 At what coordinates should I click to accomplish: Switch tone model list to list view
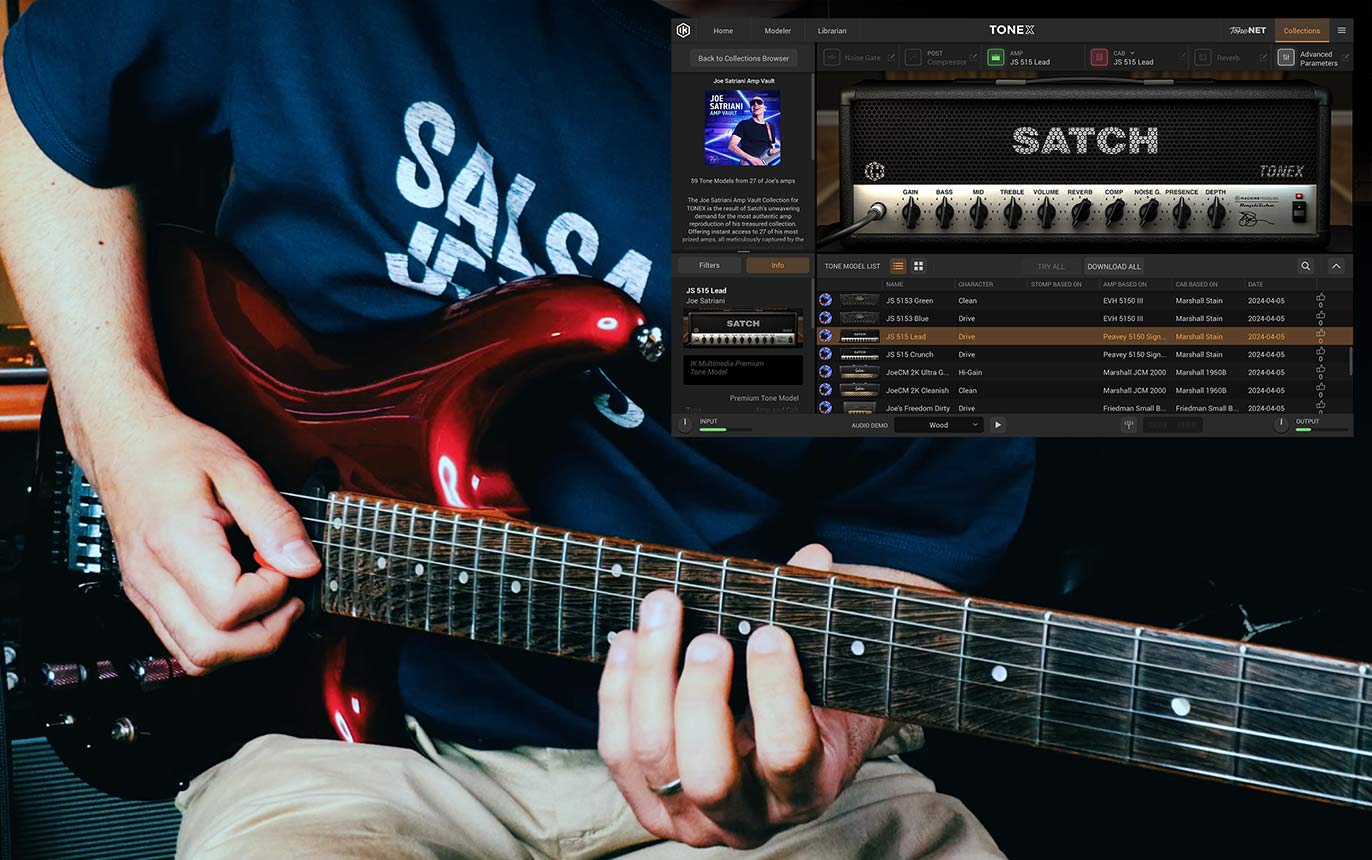pyautogui.click(x=898, y=266)
